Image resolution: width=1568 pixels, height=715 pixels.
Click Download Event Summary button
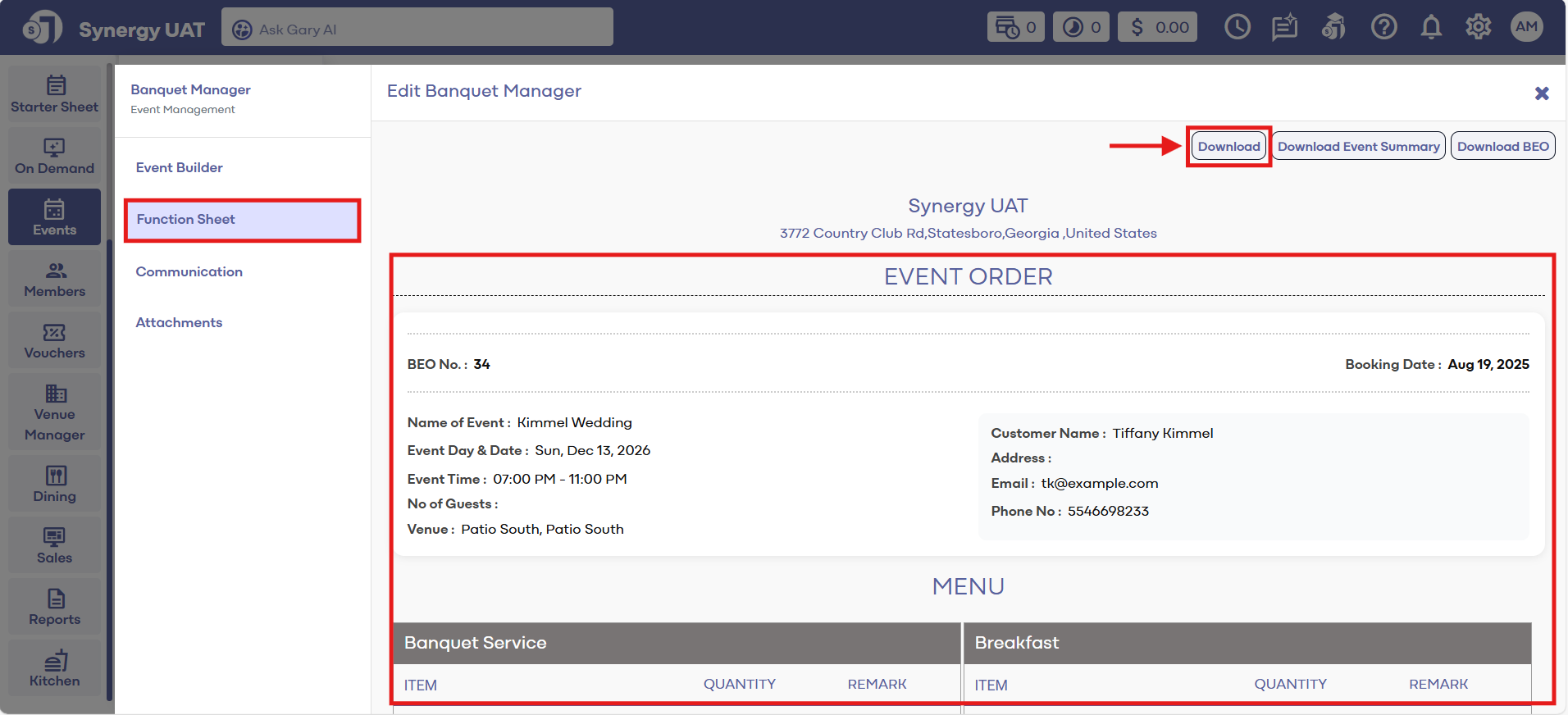[1358, 147]
